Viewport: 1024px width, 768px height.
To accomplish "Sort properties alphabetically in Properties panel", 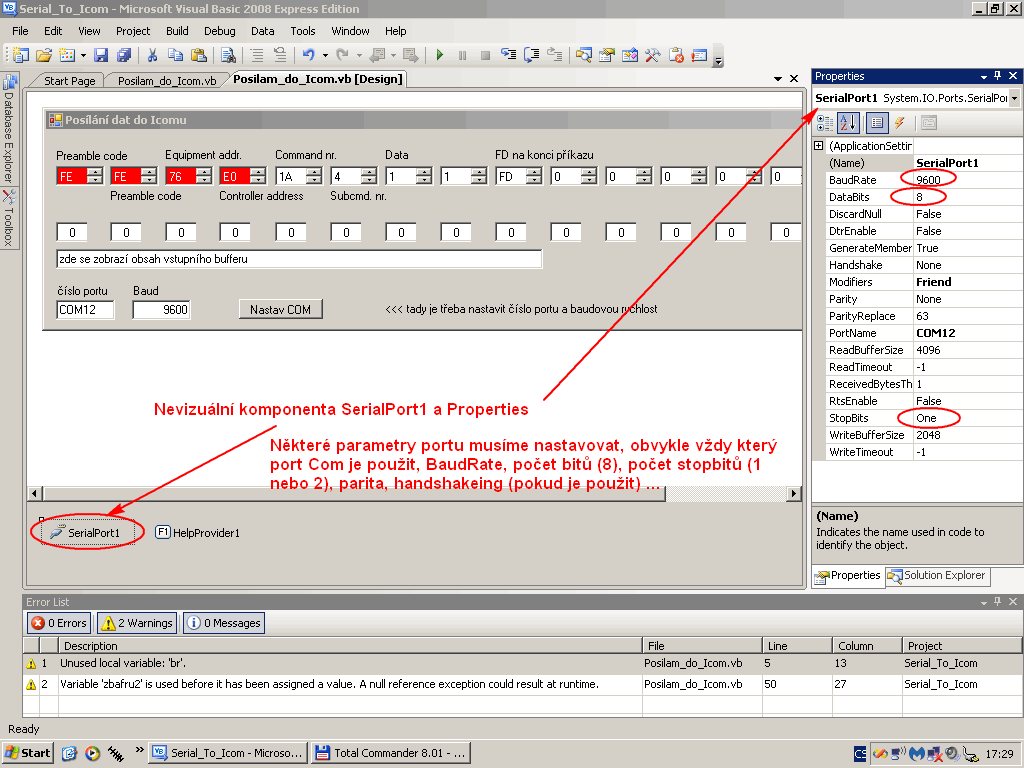I will point(848,123).
